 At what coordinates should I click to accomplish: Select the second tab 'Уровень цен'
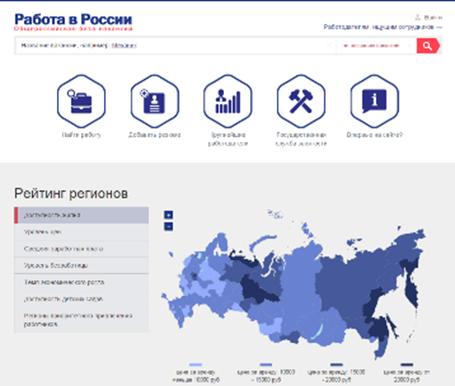pyautogui.click(x=81, y=232)
